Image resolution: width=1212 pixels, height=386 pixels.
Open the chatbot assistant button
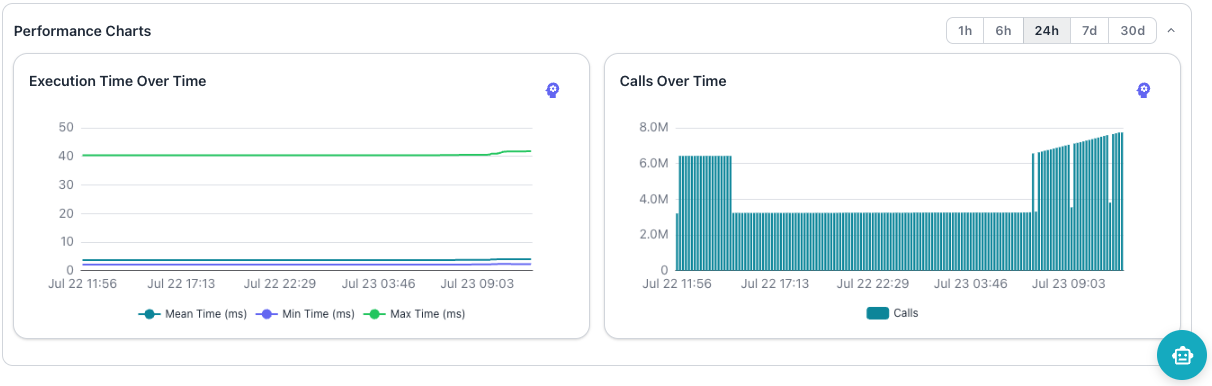[x=1182, y=355]
